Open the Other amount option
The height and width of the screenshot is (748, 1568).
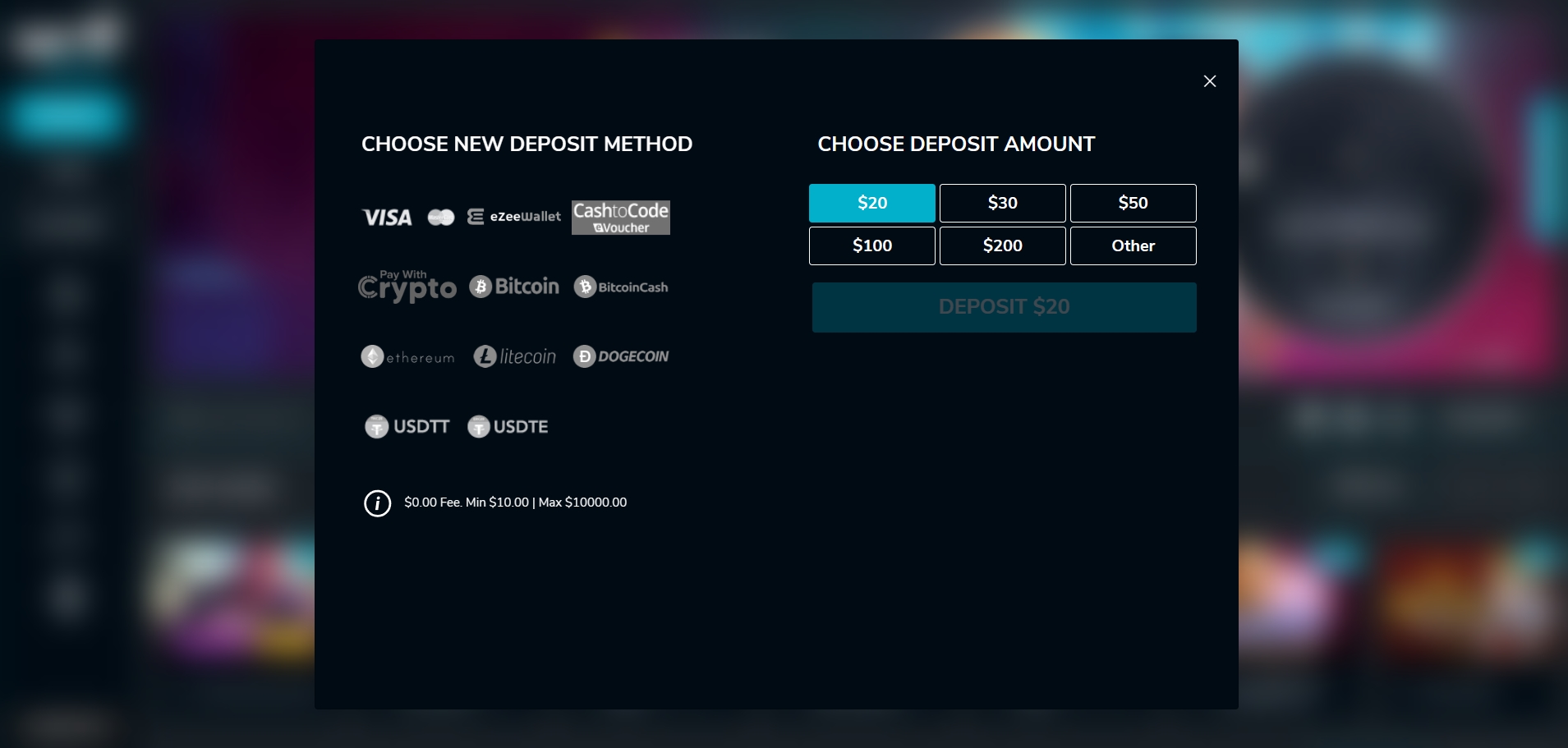click(1133, 246)
